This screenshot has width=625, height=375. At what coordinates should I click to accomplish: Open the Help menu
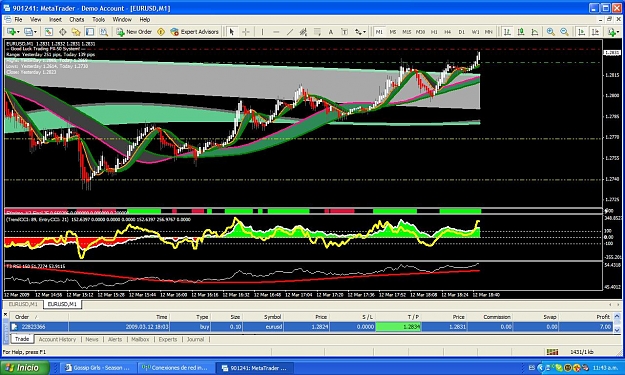click(145, 20)
